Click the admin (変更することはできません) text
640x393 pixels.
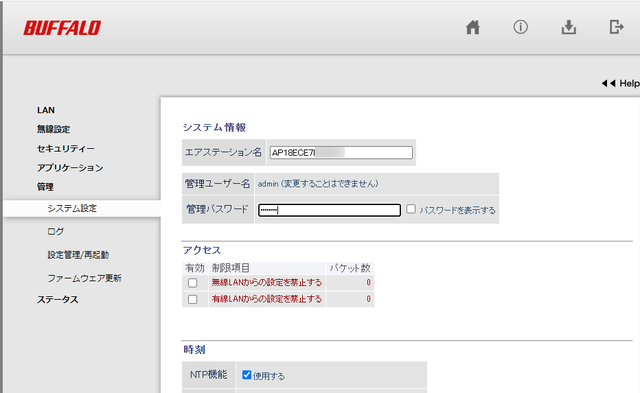click(318, 184)
